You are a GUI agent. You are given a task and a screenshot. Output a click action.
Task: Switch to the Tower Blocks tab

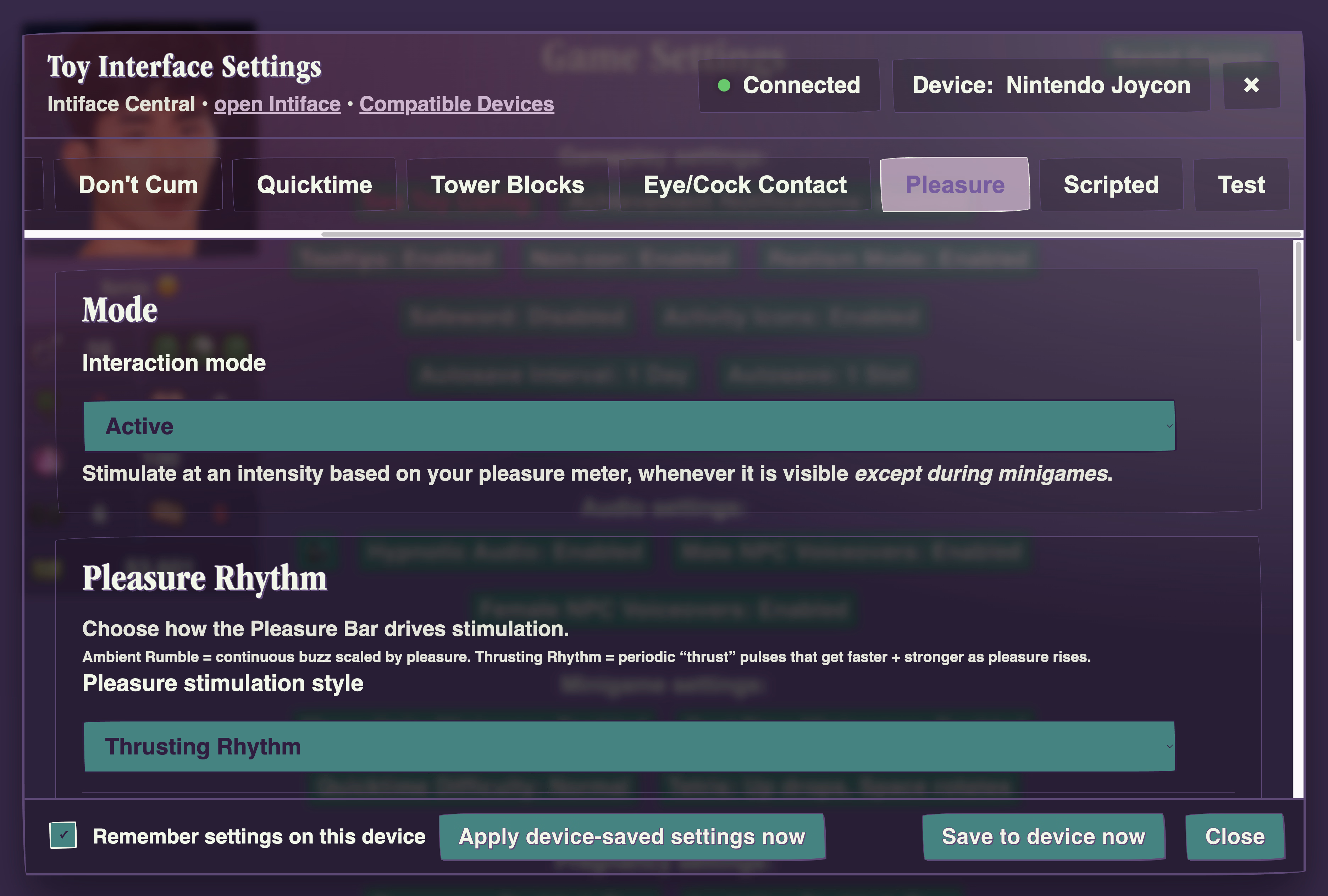508,184
